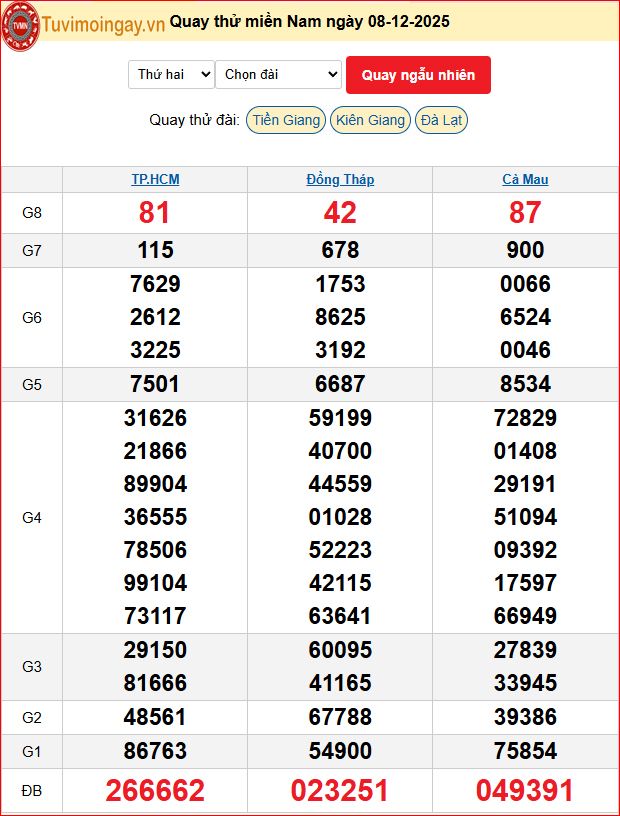Open the TP.HCM column header link
Viewport: 620px width, 816px height.
coord(155,180)
